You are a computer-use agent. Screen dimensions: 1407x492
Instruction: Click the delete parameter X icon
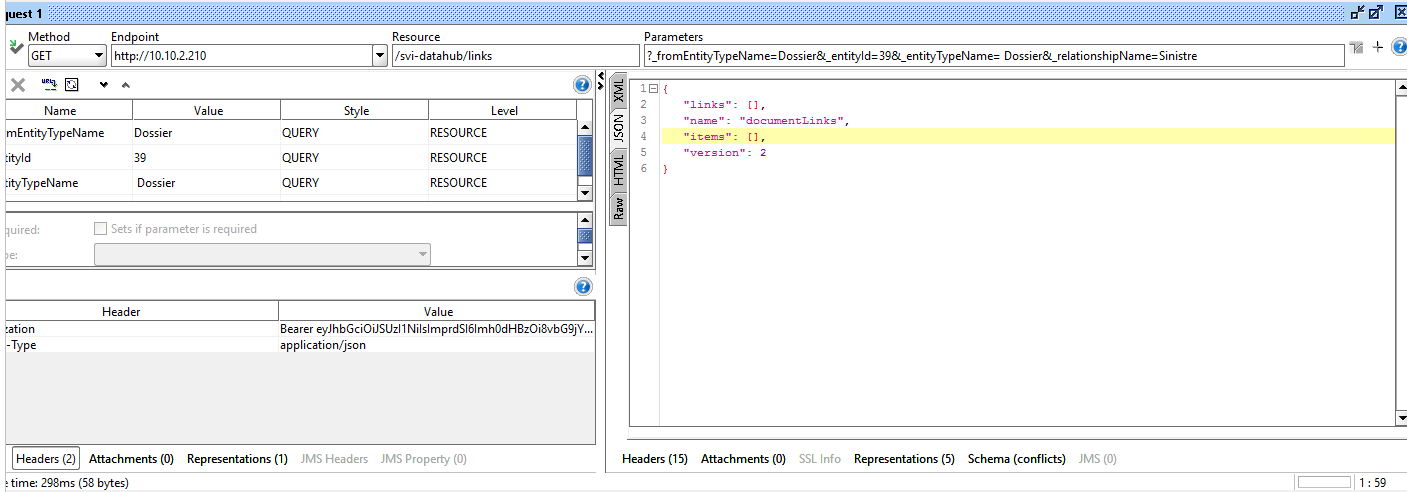pyautogui.click(x=17, y=85)
